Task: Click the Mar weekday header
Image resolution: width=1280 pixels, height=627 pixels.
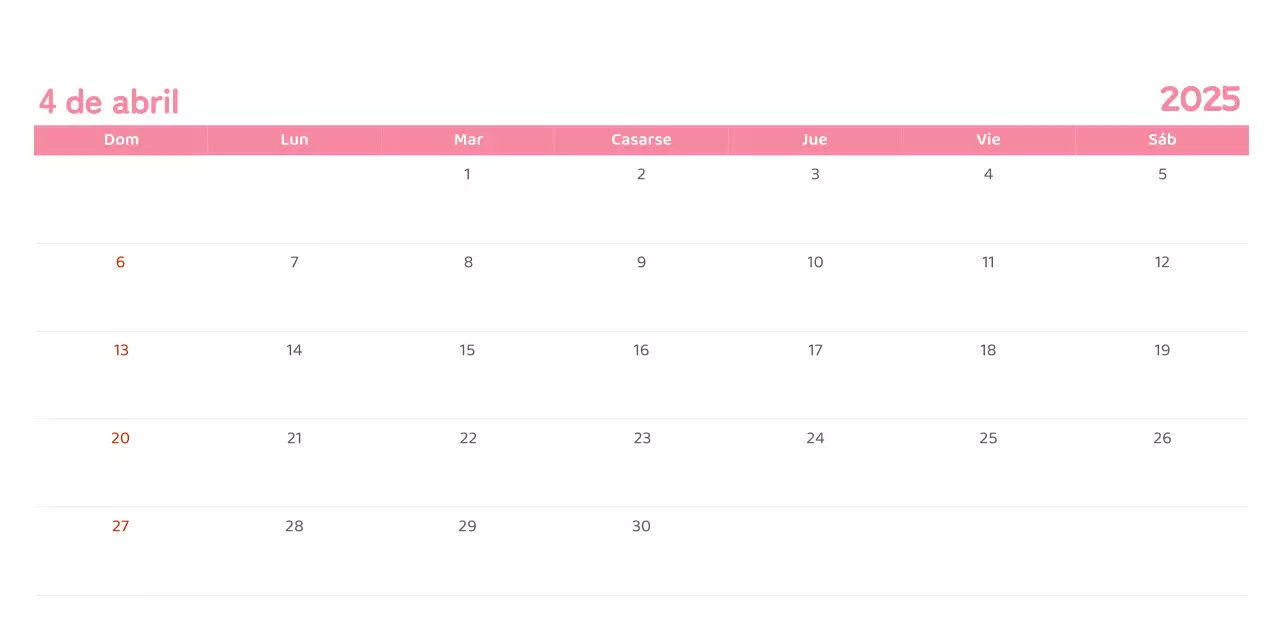Action: [x=468, y=140]
